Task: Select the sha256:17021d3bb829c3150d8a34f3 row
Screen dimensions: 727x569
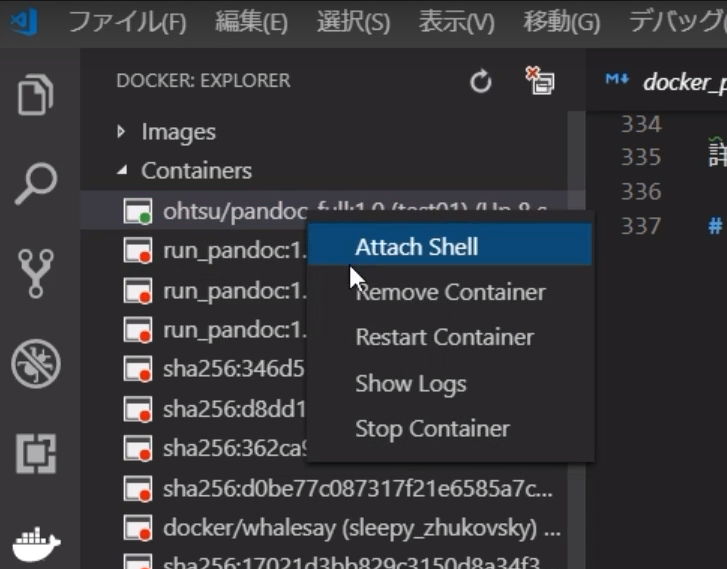Action: (324, 561)
